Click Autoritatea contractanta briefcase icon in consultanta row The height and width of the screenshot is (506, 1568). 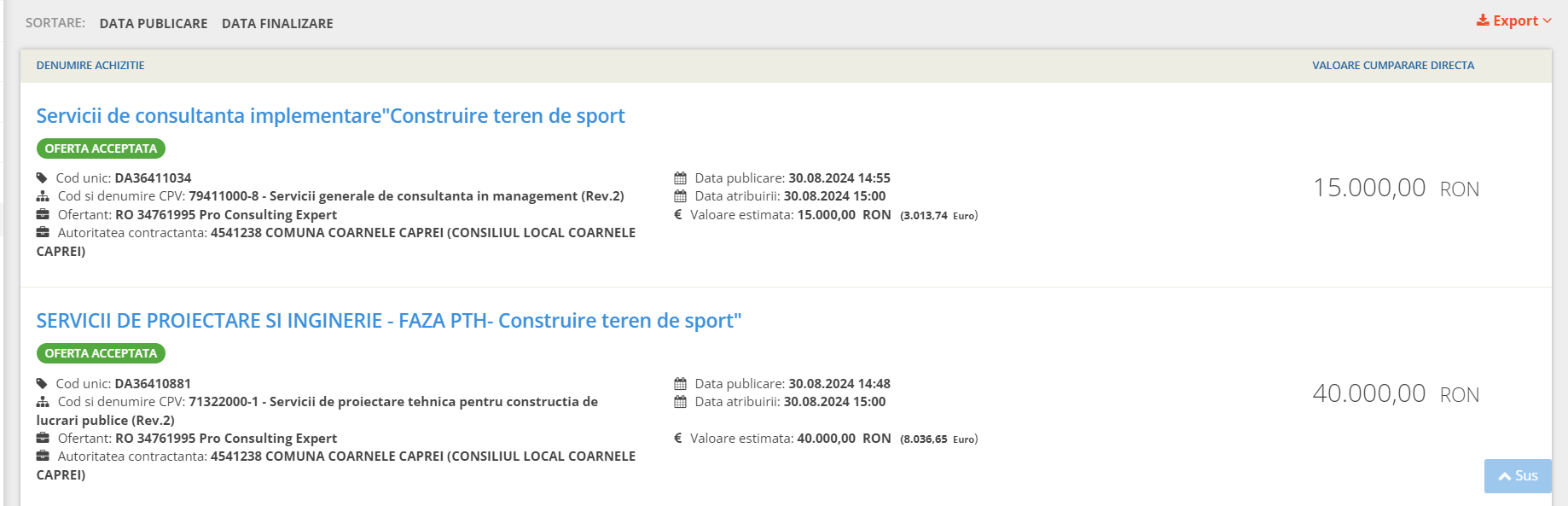43,232
